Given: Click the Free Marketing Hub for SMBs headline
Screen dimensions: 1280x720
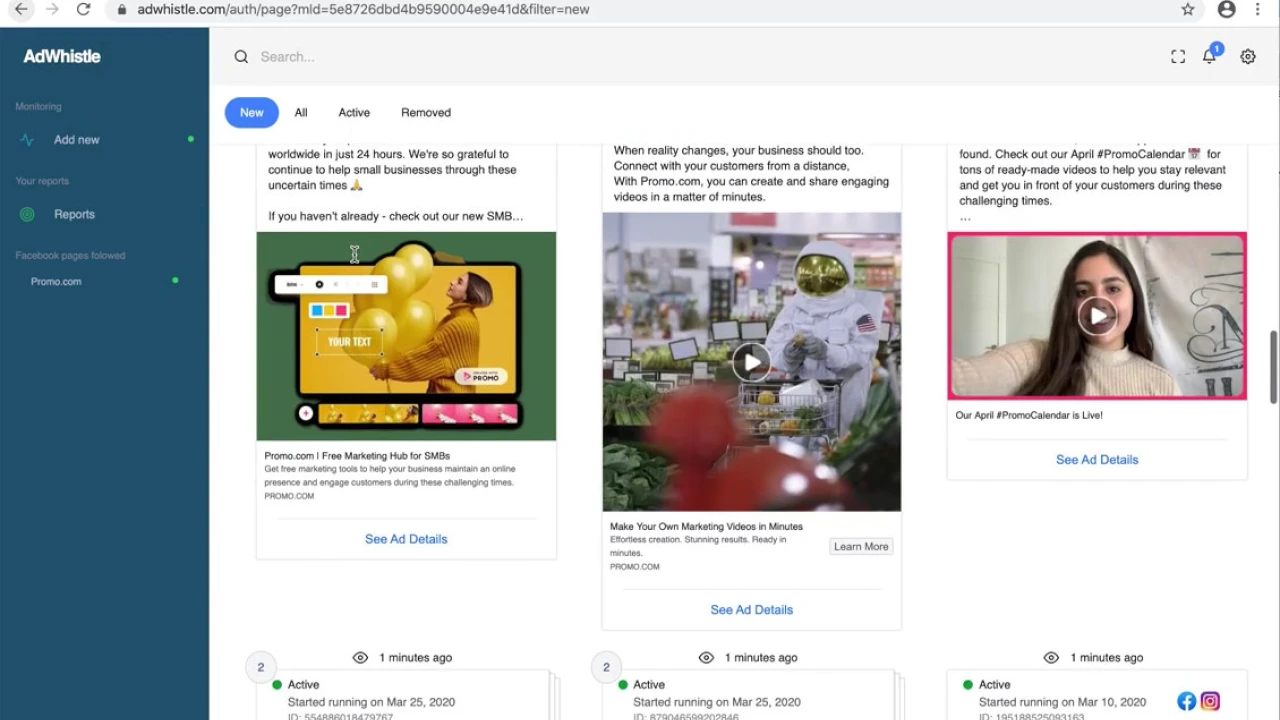Looking at the screenshot, I should [x=357, y=456].
